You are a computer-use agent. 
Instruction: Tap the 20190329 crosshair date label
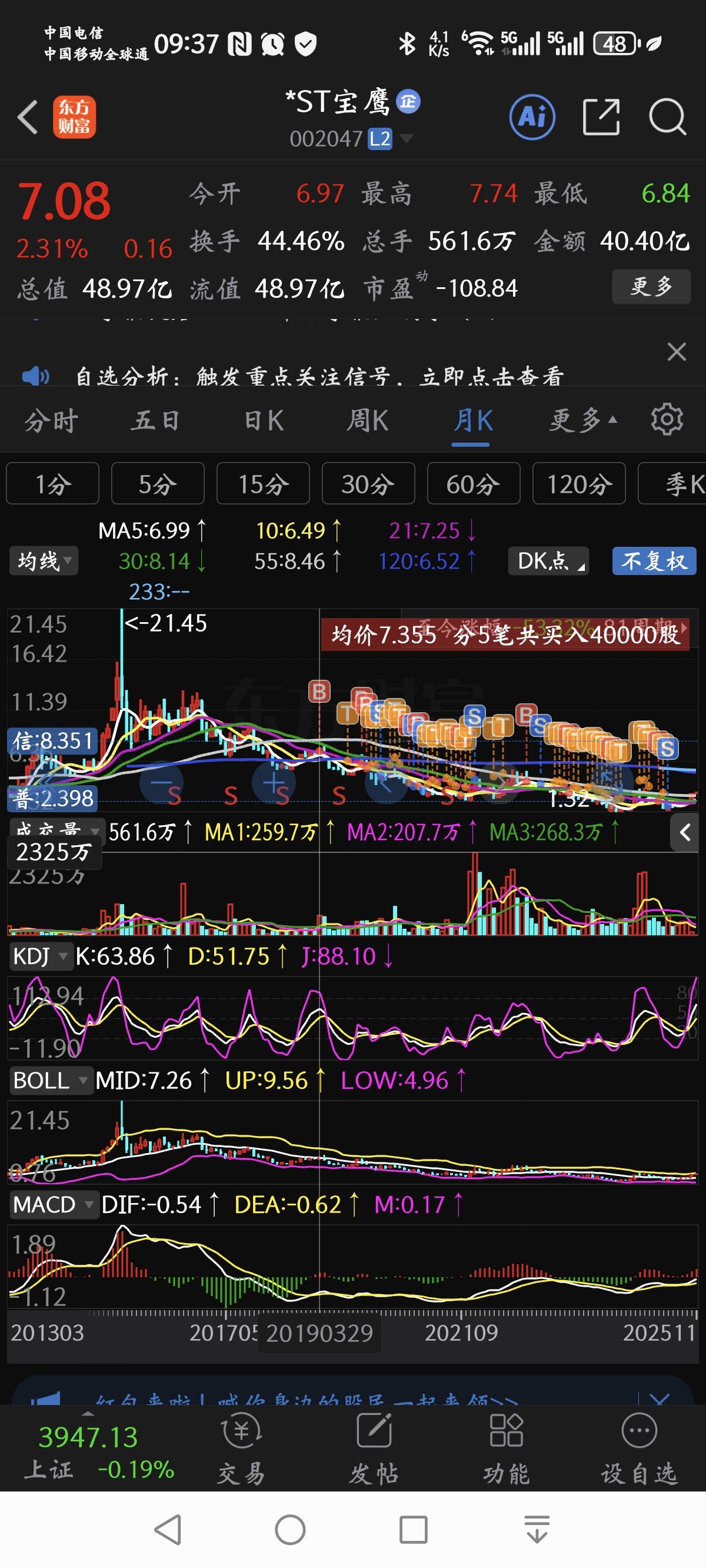(x=319, y=1334)
